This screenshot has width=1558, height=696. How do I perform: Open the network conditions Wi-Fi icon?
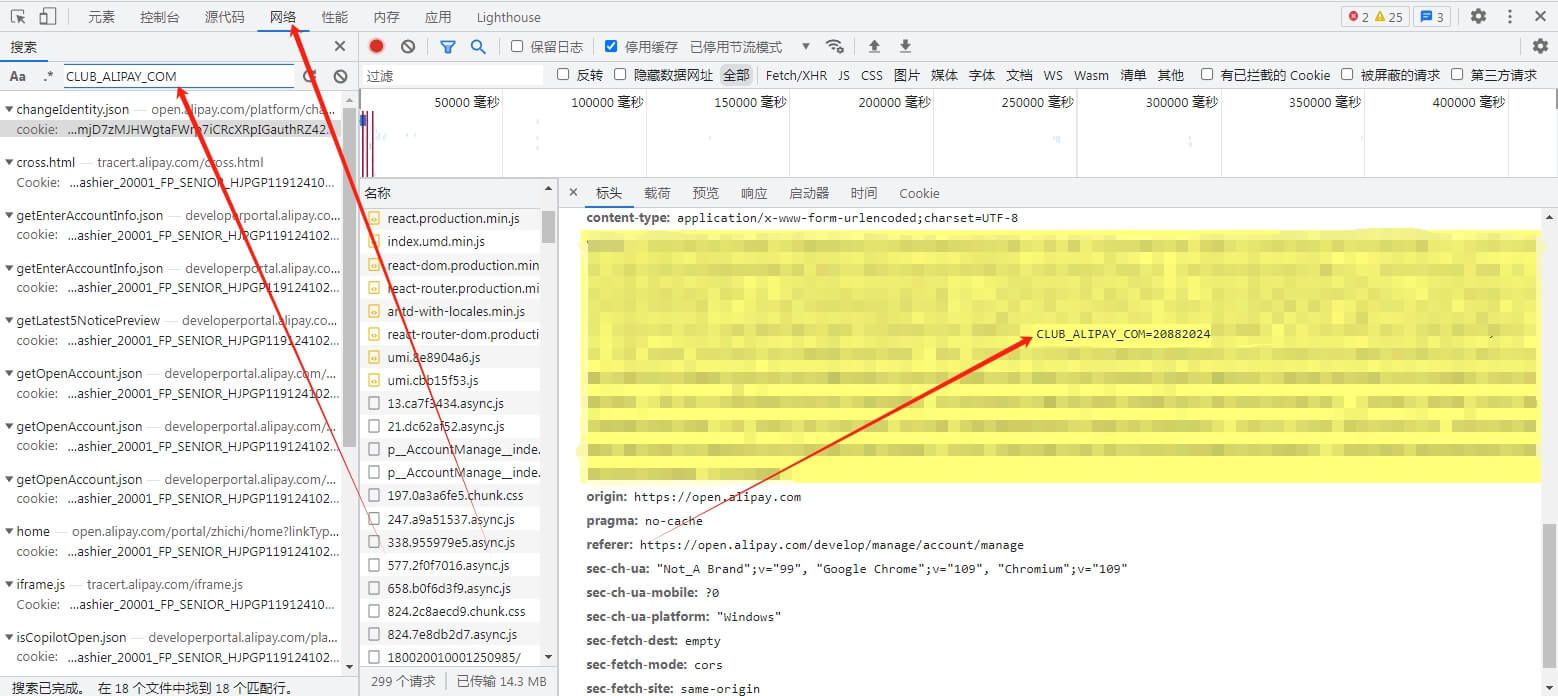(834, 46)
